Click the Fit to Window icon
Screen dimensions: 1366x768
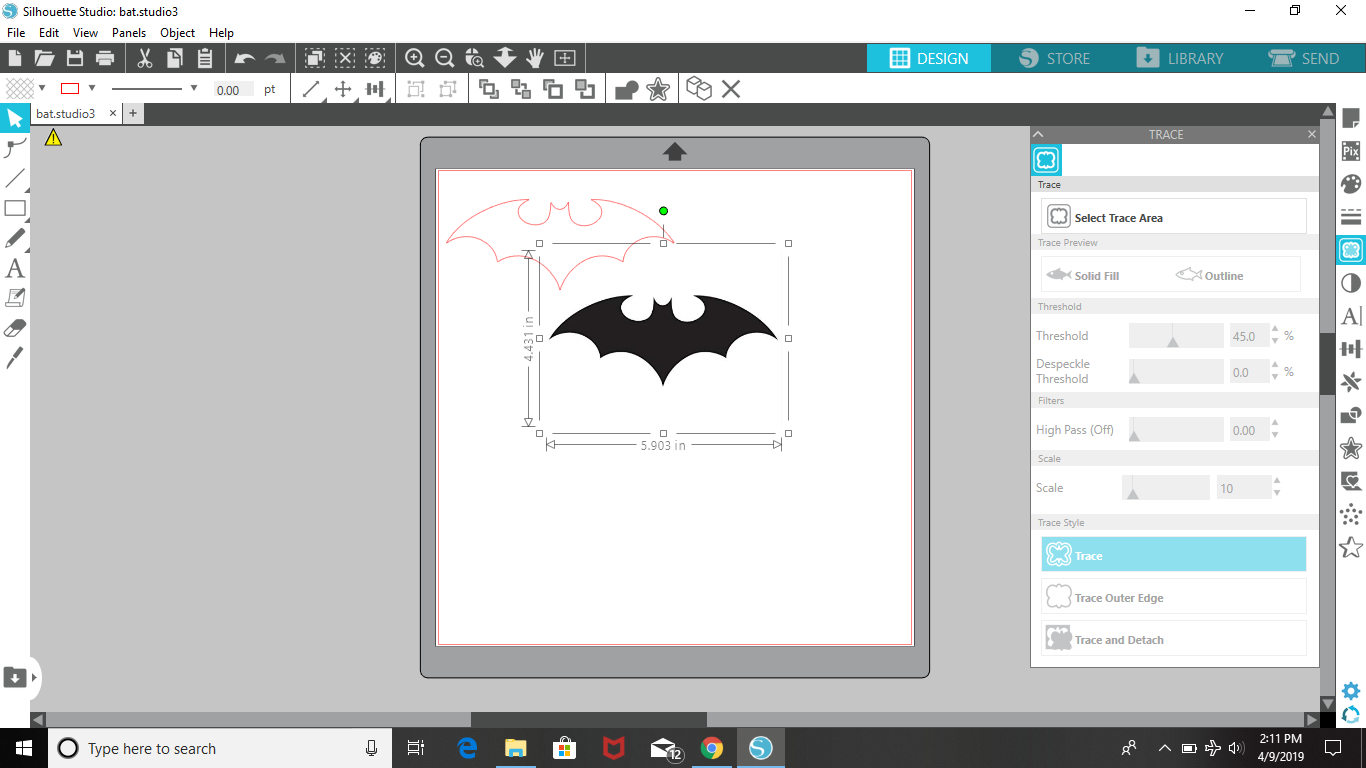(x=565, y=58)
